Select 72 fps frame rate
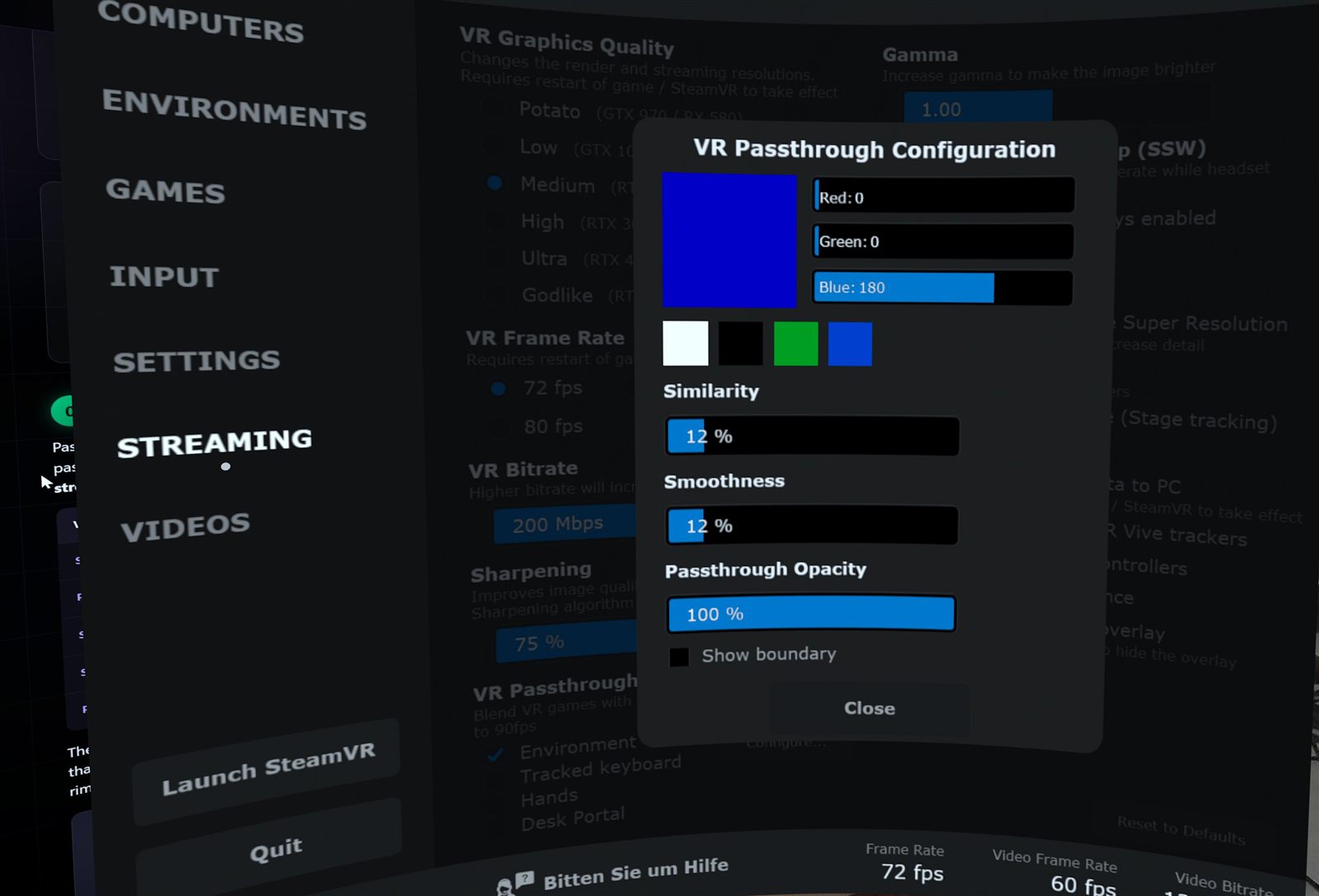The image size is (1319, 896). point(498,387)
